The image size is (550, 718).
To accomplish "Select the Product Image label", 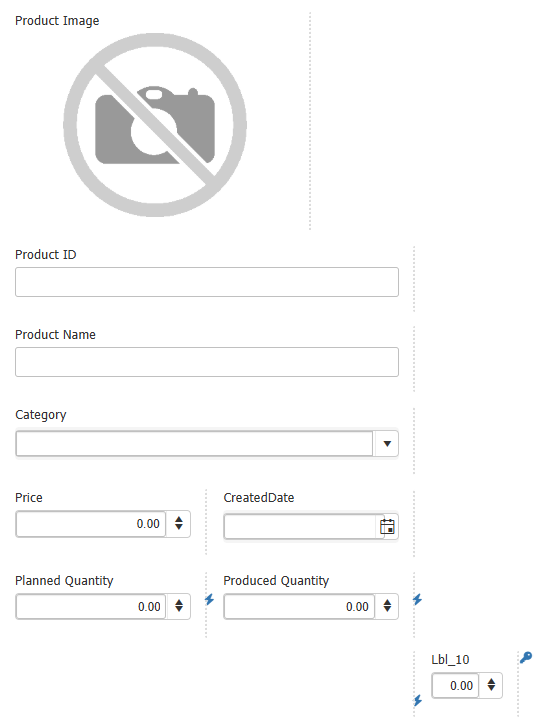I will [57, 21].
